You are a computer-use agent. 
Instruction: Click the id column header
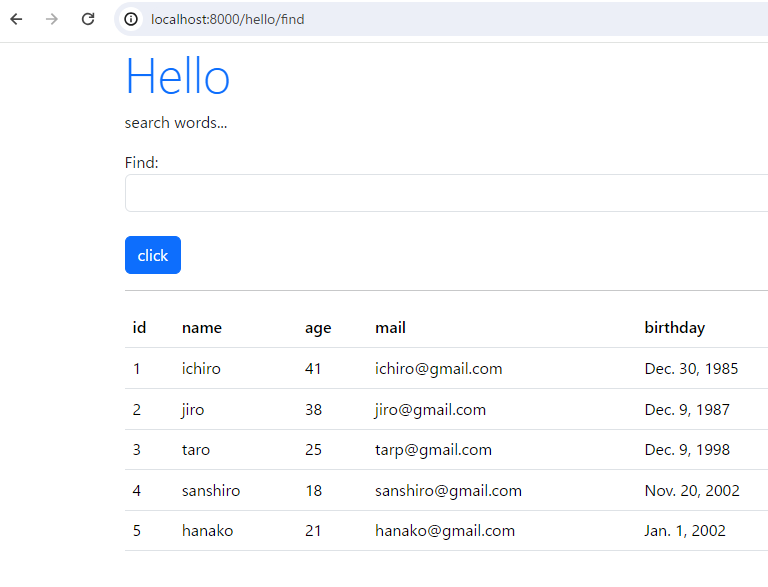[x=139, y=328]
